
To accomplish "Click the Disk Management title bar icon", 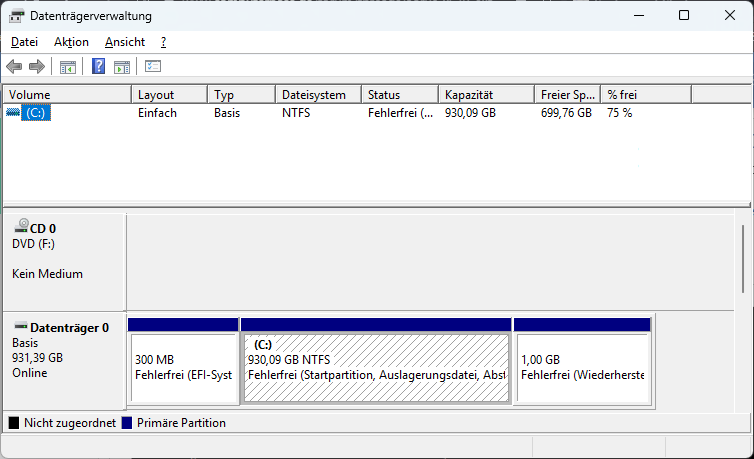I will [x=16, y=16].
